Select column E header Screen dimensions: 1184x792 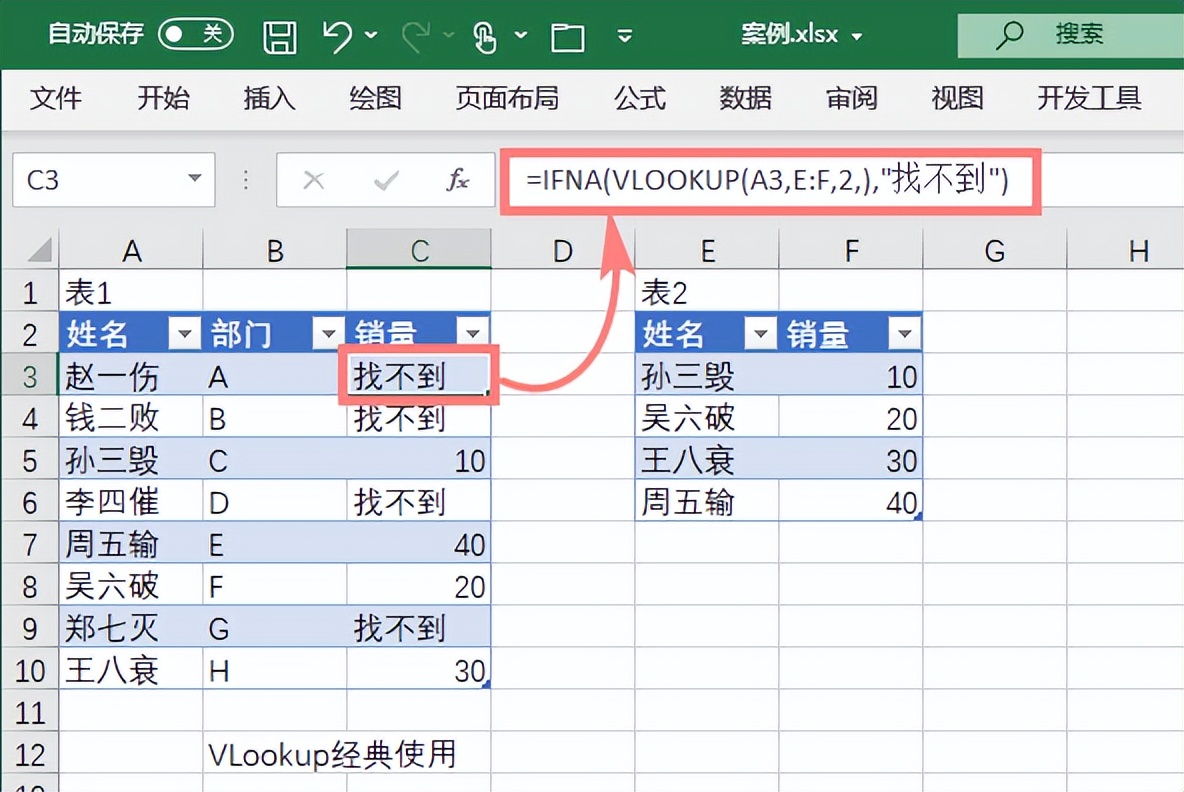tap(708, 250)
